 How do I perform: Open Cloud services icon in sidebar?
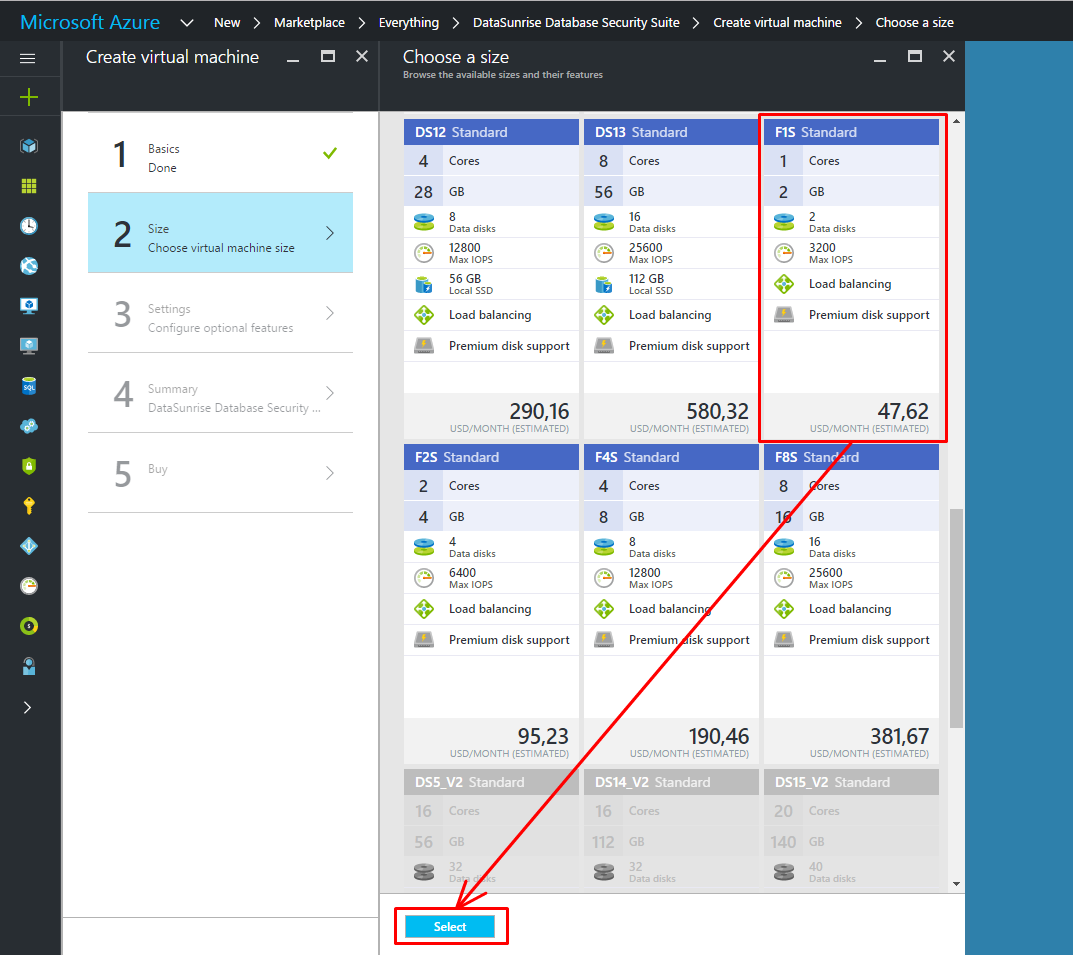click(x=29, y=426)
